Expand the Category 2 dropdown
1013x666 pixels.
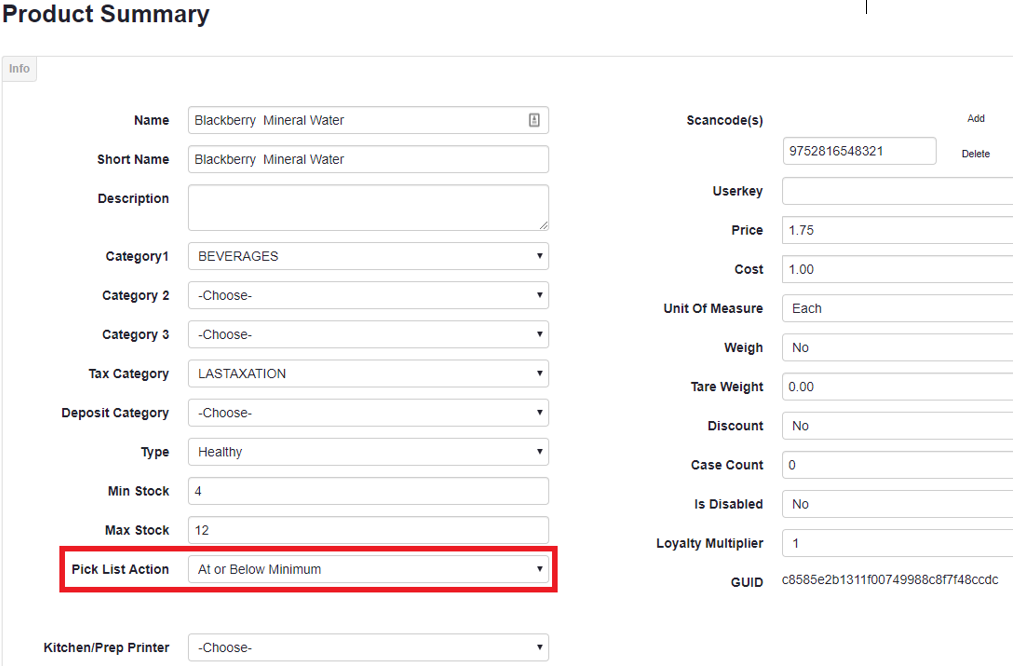[x=368, y=296]
